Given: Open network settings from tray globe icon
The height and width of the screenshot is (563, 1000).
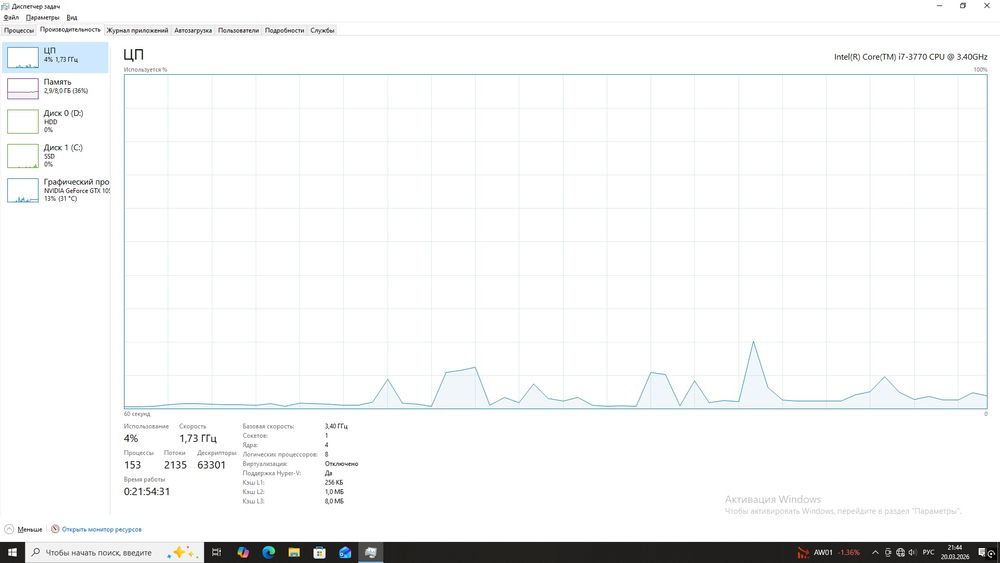Looking at the screenshot, I should (901, 552).
